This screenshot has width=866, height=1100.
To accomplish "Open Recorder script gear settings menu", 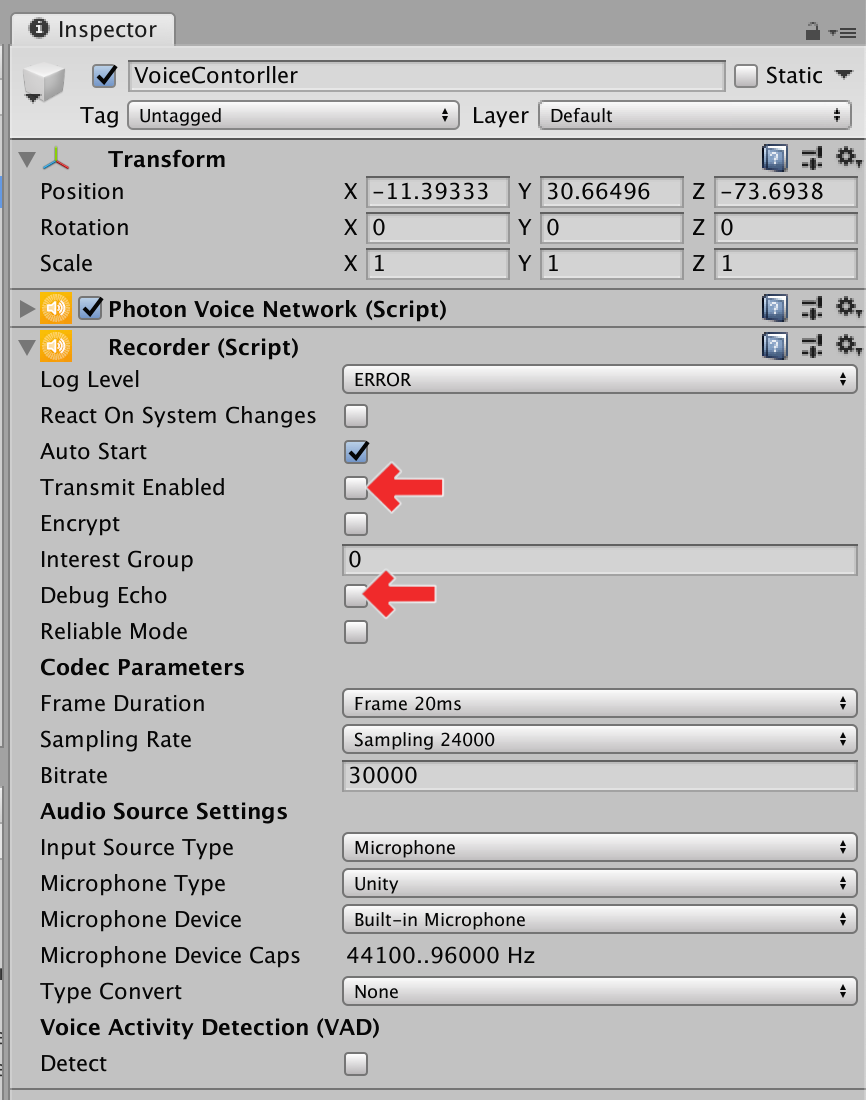I will (848, 346).
